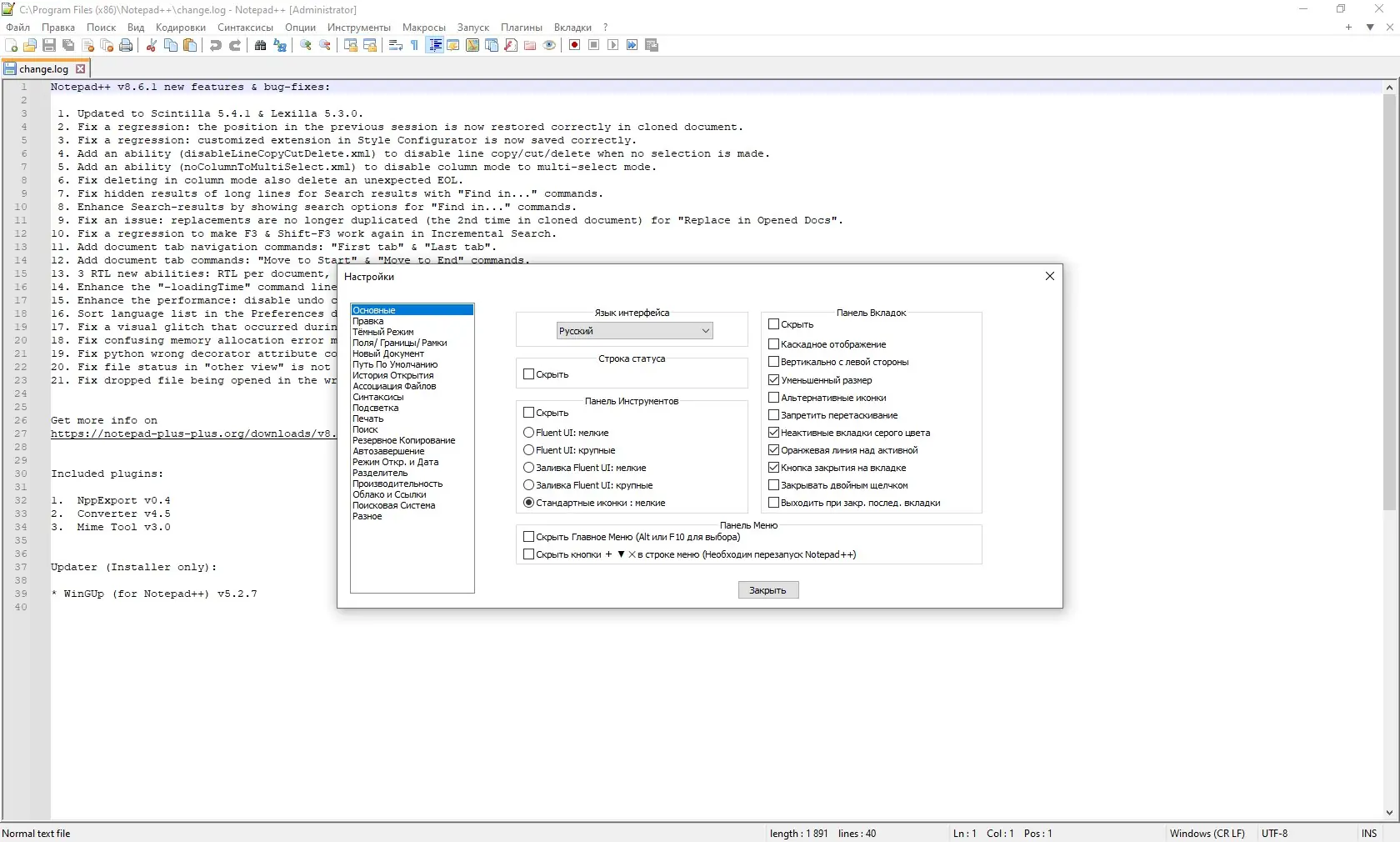Open Автозавершение settings category

click(x=388, y=451)
